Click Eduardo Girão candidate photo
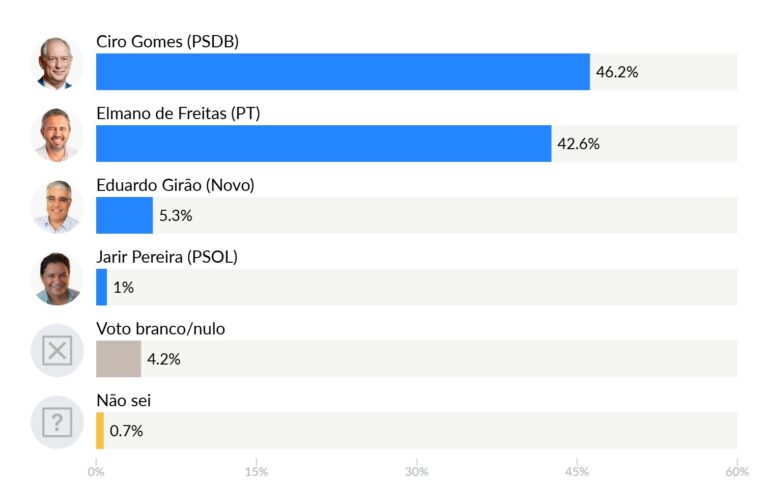This screenshot has width=768, height=504. click(x=57, y=207)
